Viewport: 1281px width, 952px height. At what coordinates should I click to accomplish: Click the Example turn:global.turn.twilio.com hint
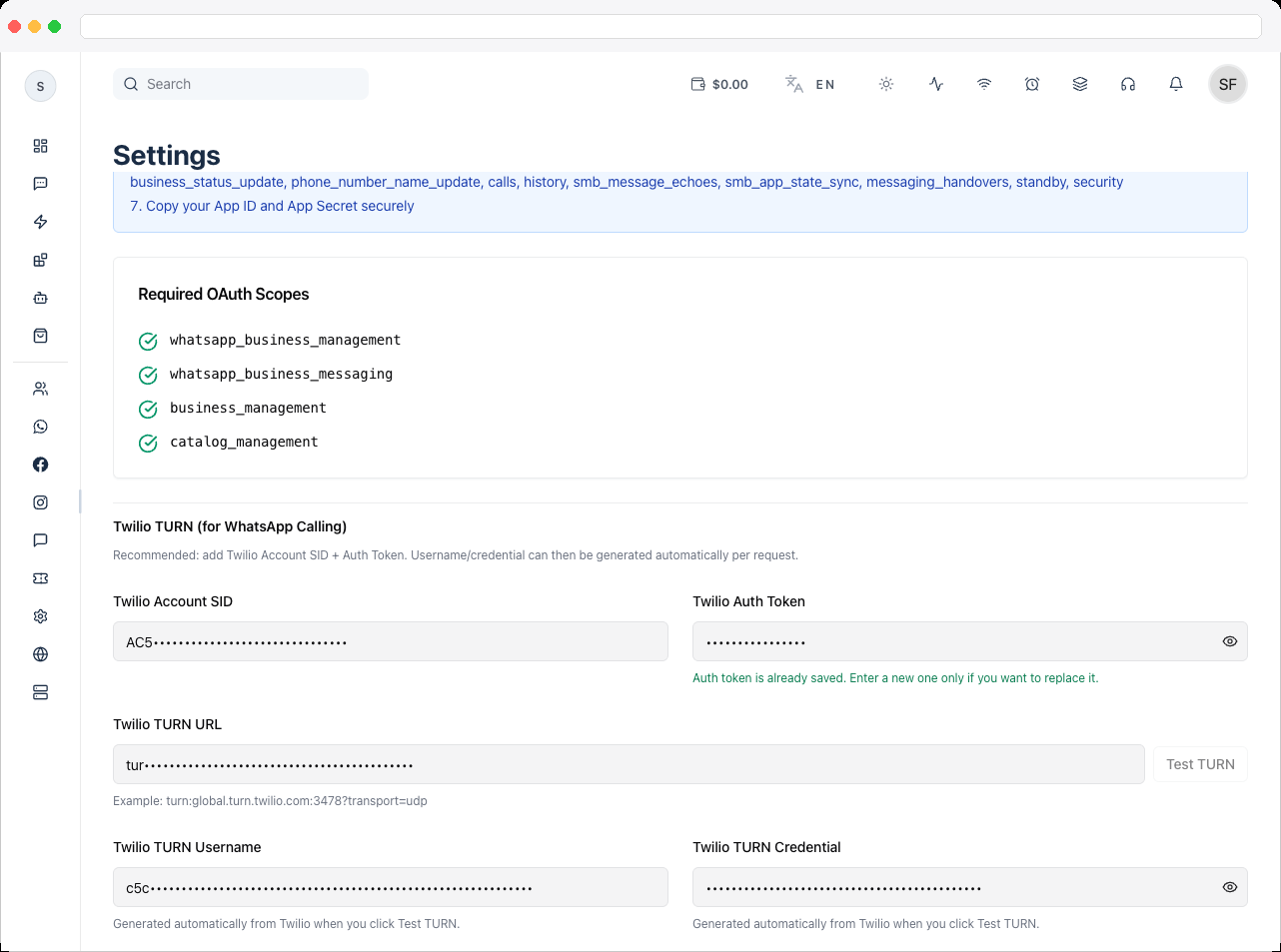(x=270, y=801)
